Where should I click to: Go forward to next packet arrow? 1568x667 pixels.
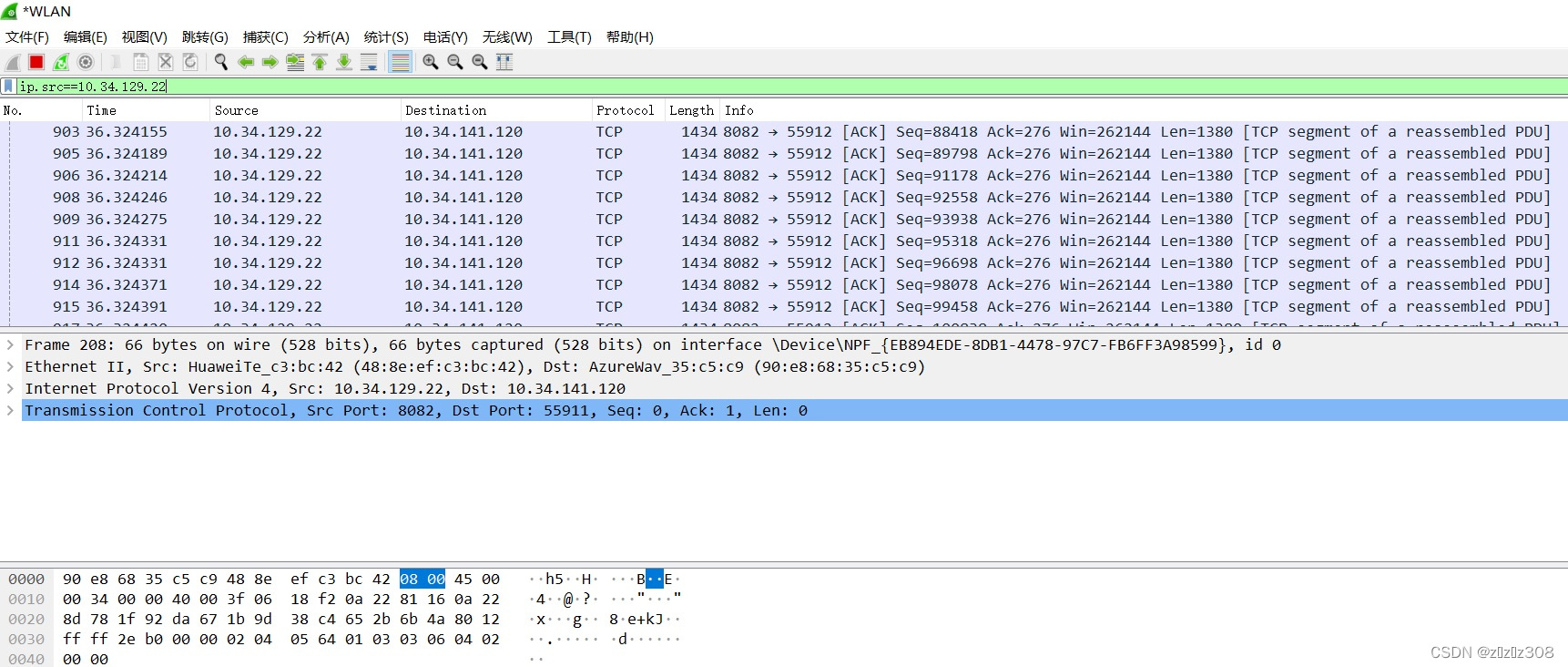tap(270, 62)
